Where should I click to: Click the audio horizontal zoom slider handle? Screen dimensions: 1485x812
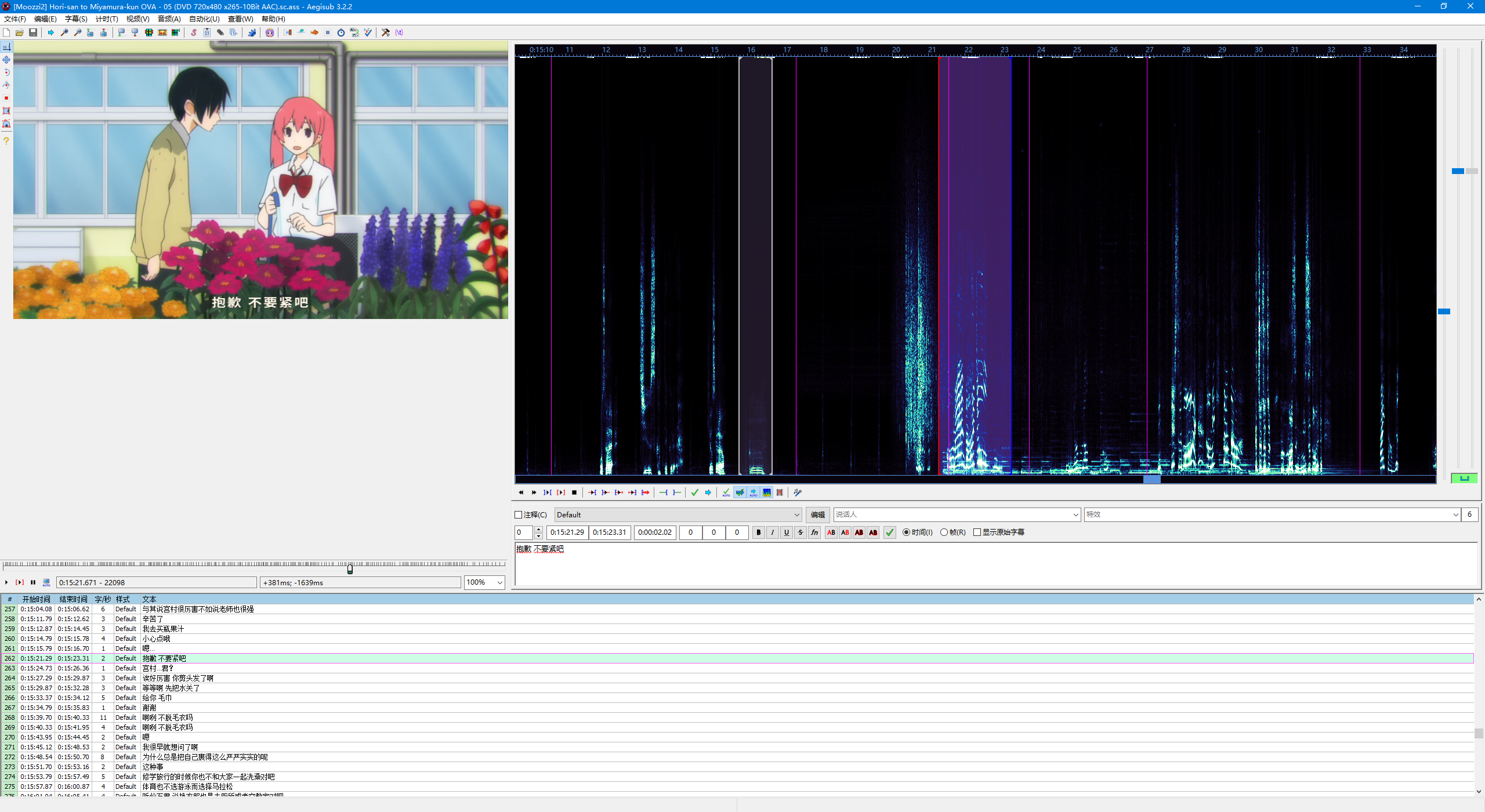point(1444,311)
